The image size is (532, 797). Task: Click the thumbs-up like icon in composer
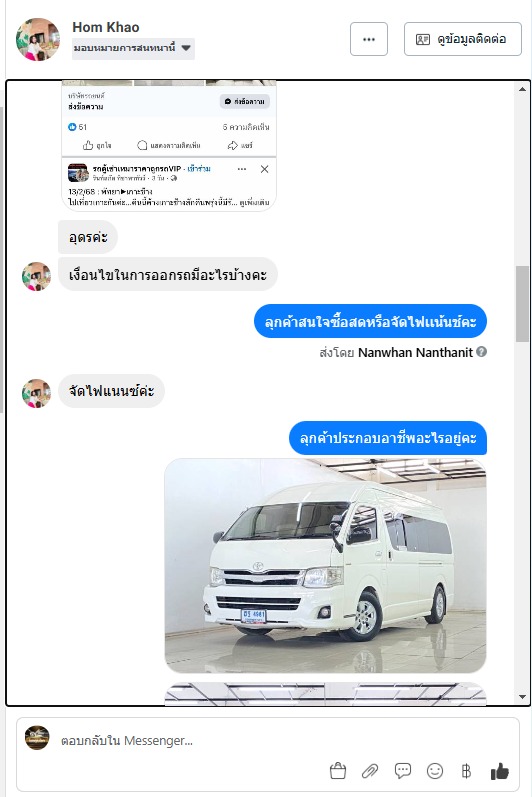(x=499, y=771)
